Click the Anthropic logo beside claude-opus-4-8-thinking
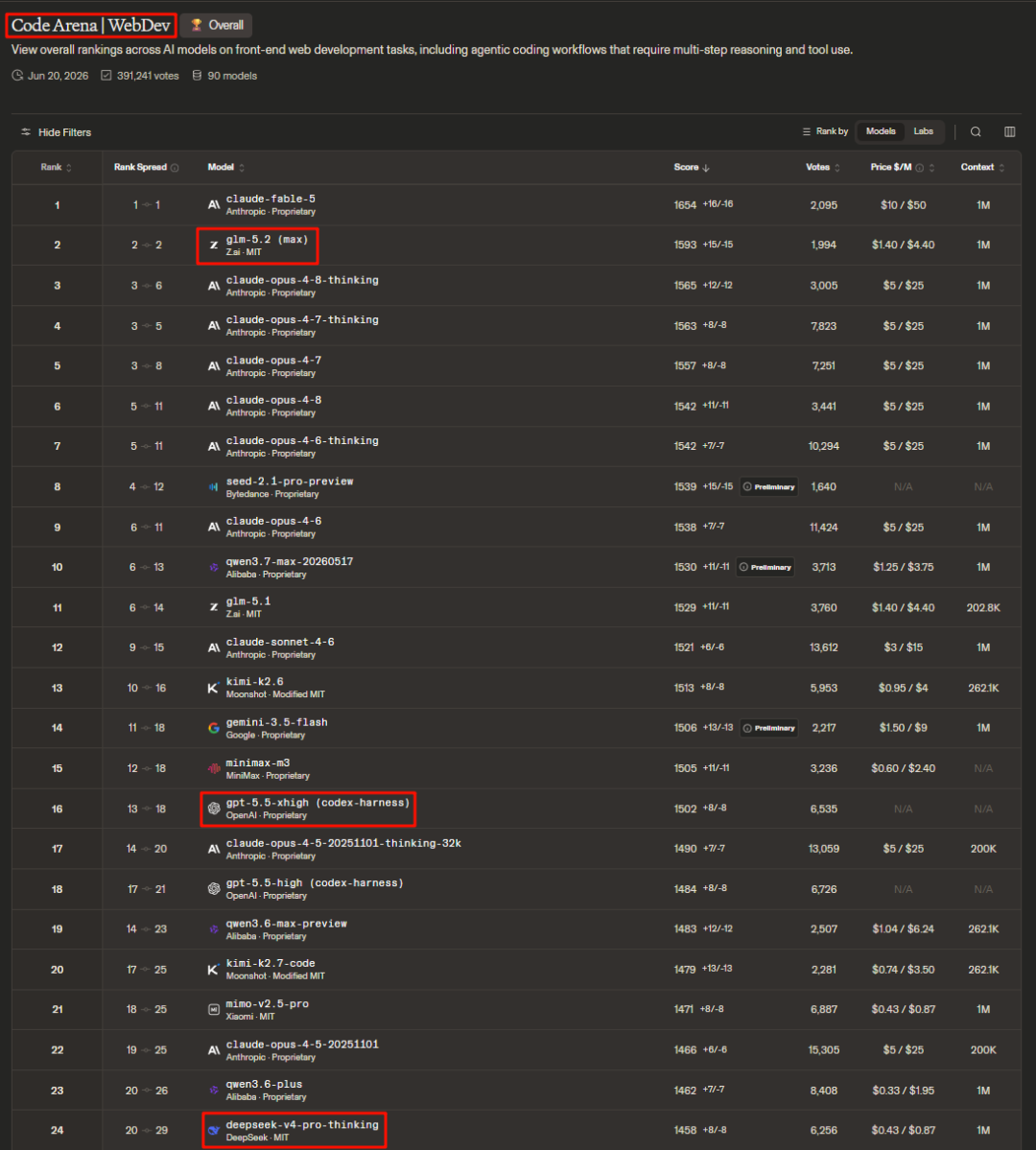Viewport: 1036px width, 1150px height. [214, 286]
